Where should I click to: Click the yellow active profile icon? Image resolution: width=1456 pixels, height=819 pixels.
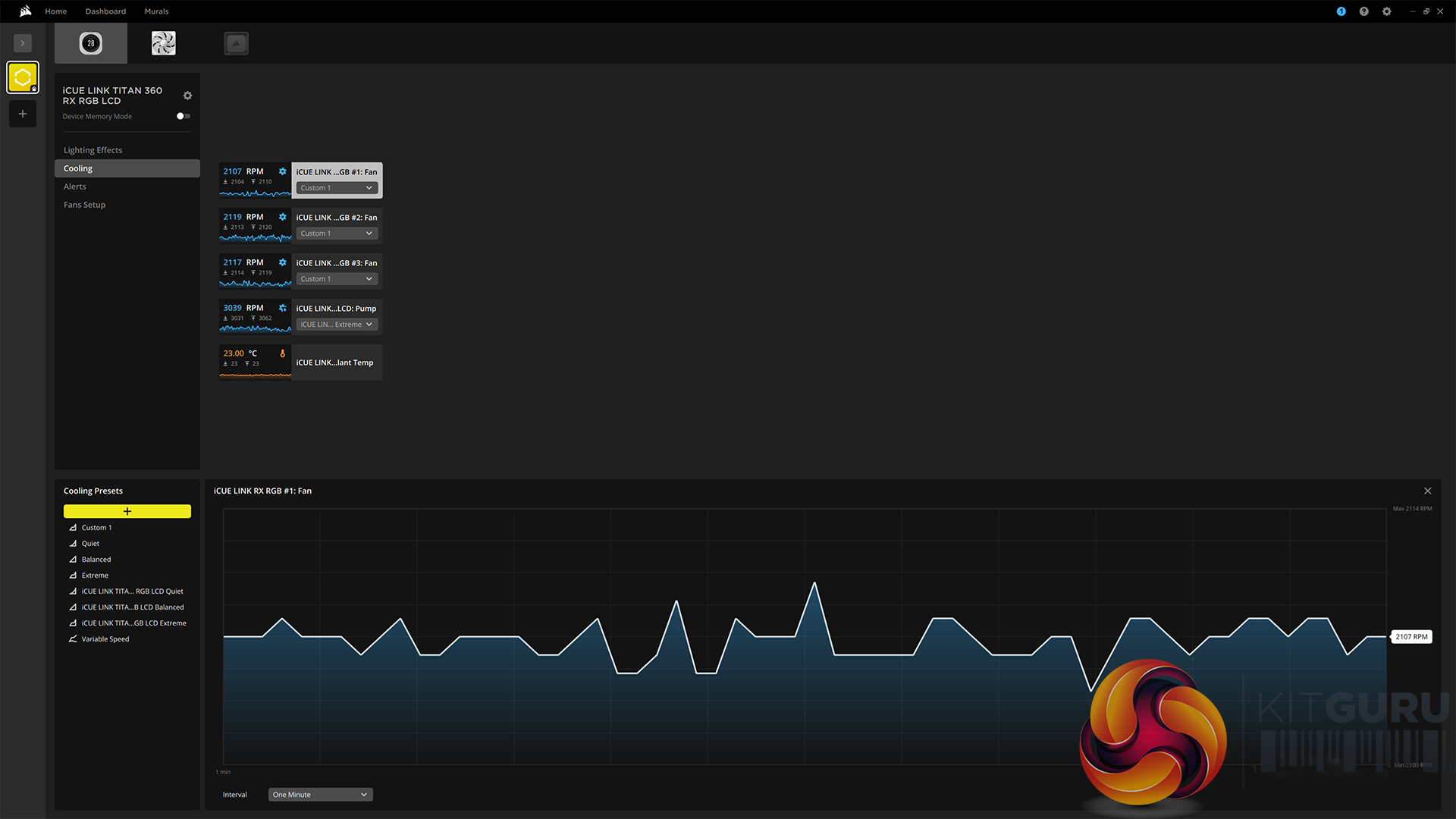coord(23,77)
